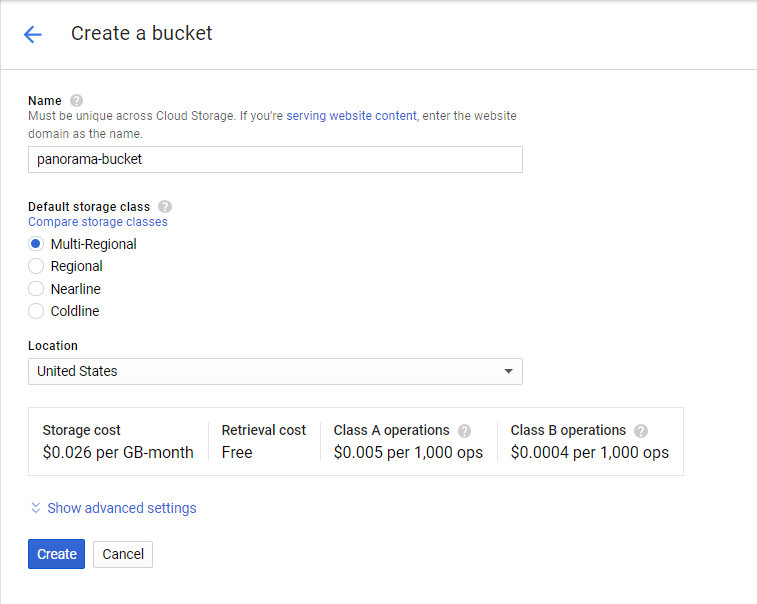Follow the Compare storage classes link
Image resolution: width=757 pixels, height=604 pixels.
click(98, 222)
